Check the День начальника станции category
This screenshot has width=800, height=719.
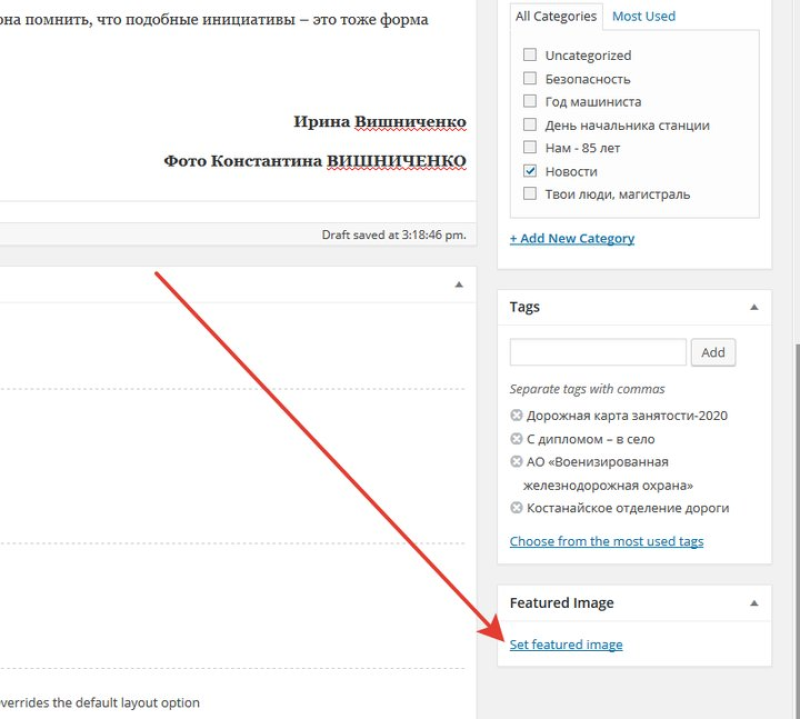click(x=530, y=125)
